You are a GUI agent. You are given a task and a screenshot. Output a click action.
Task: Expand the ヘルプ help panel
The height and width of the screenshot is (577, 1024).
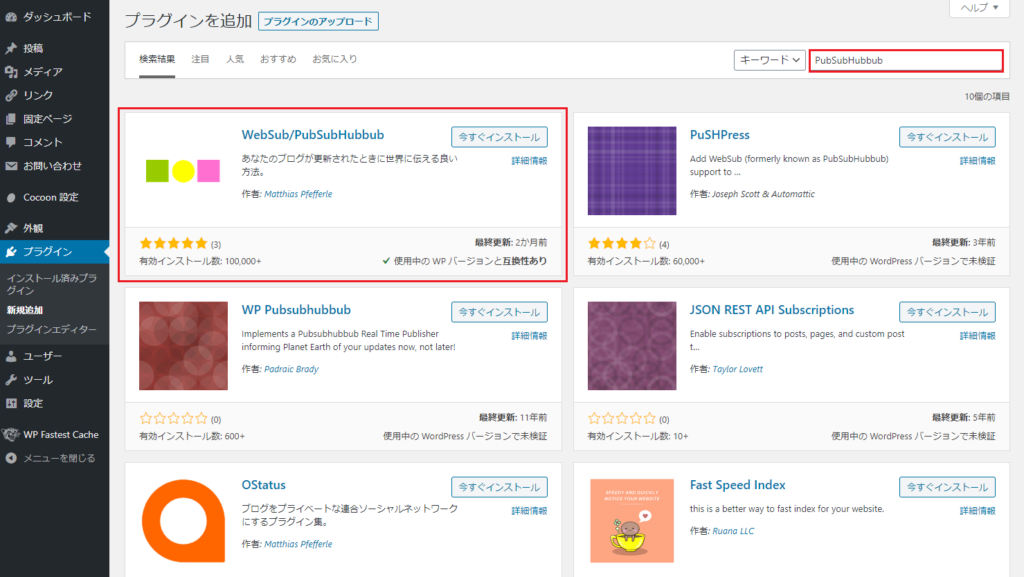[979, 8]
